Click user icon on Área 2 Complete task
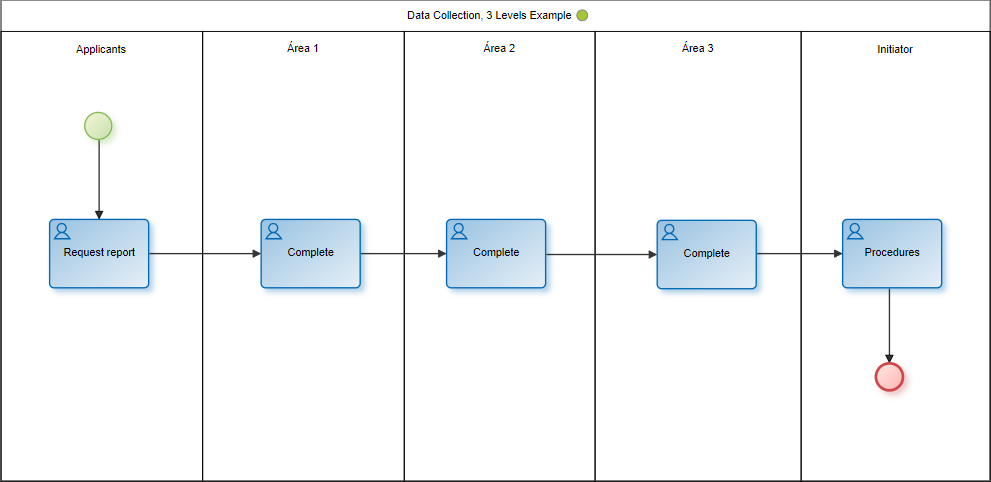Viewport: 991px width, 482px height. [459, 232]
